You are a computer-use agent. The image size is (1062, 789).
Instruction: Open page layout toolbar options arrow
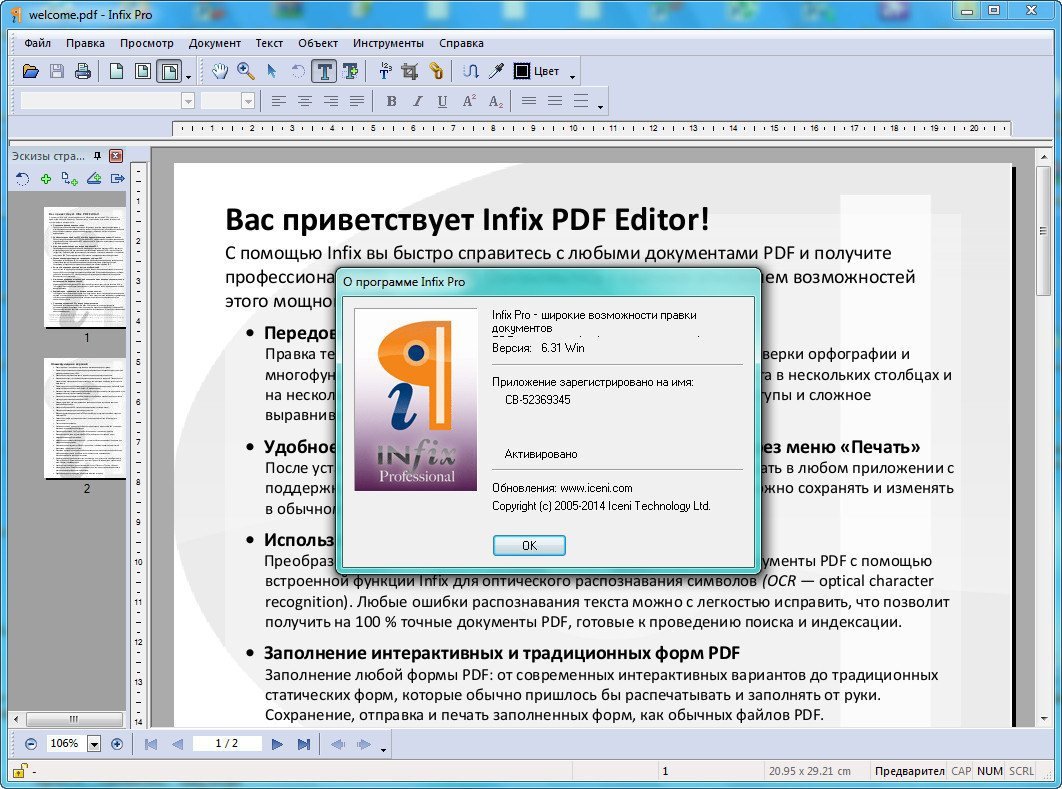(x=188, y=77)
